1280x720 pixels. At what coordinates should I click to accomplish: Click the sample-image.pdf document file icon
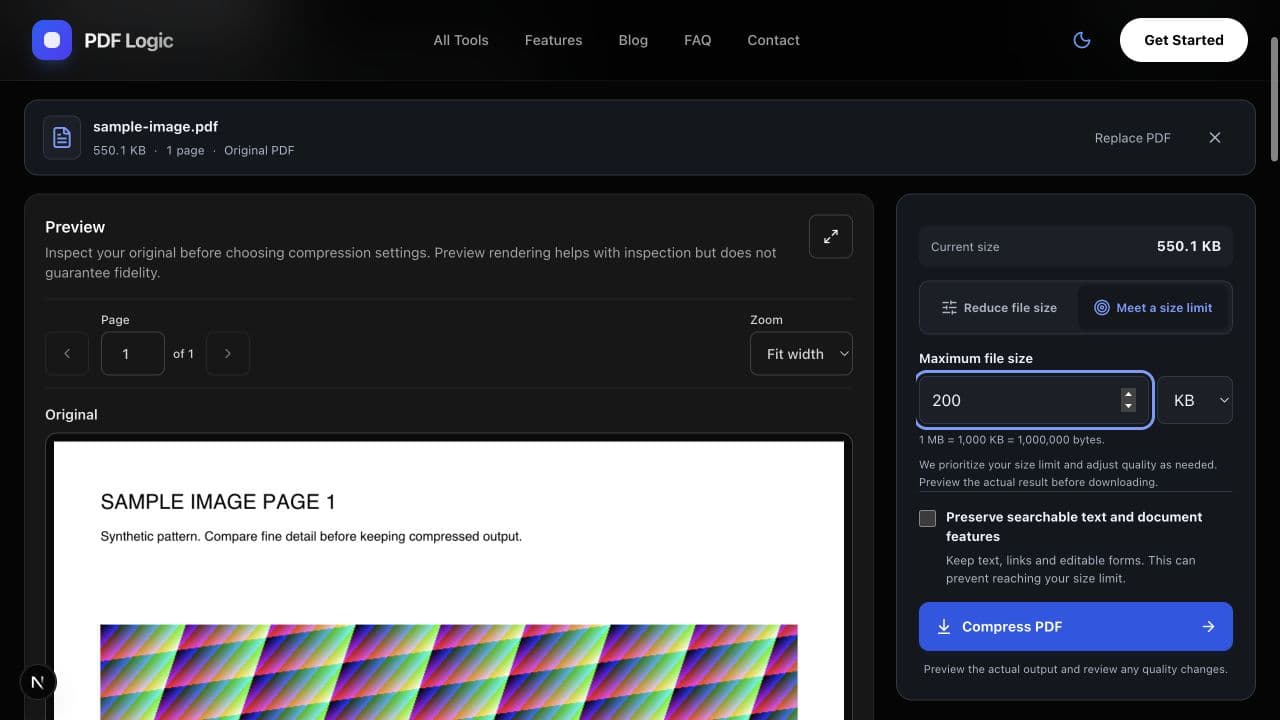coord(62,138)
